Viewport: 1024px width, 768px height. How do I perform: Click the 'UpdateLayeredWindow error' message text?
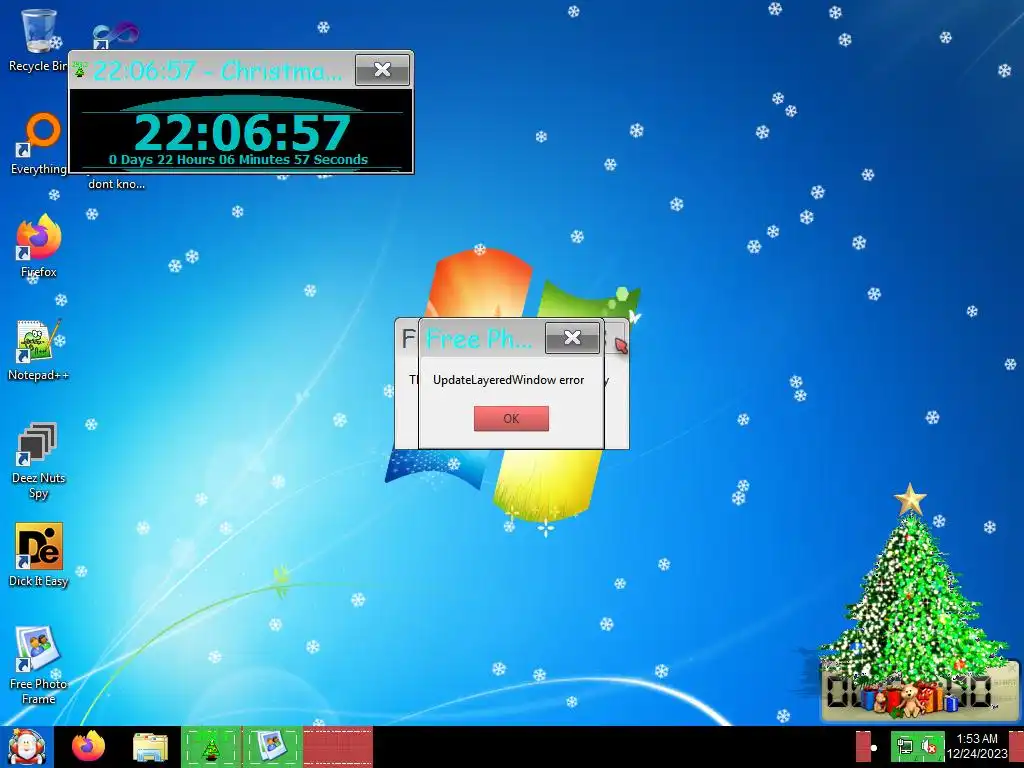point(509,380)
